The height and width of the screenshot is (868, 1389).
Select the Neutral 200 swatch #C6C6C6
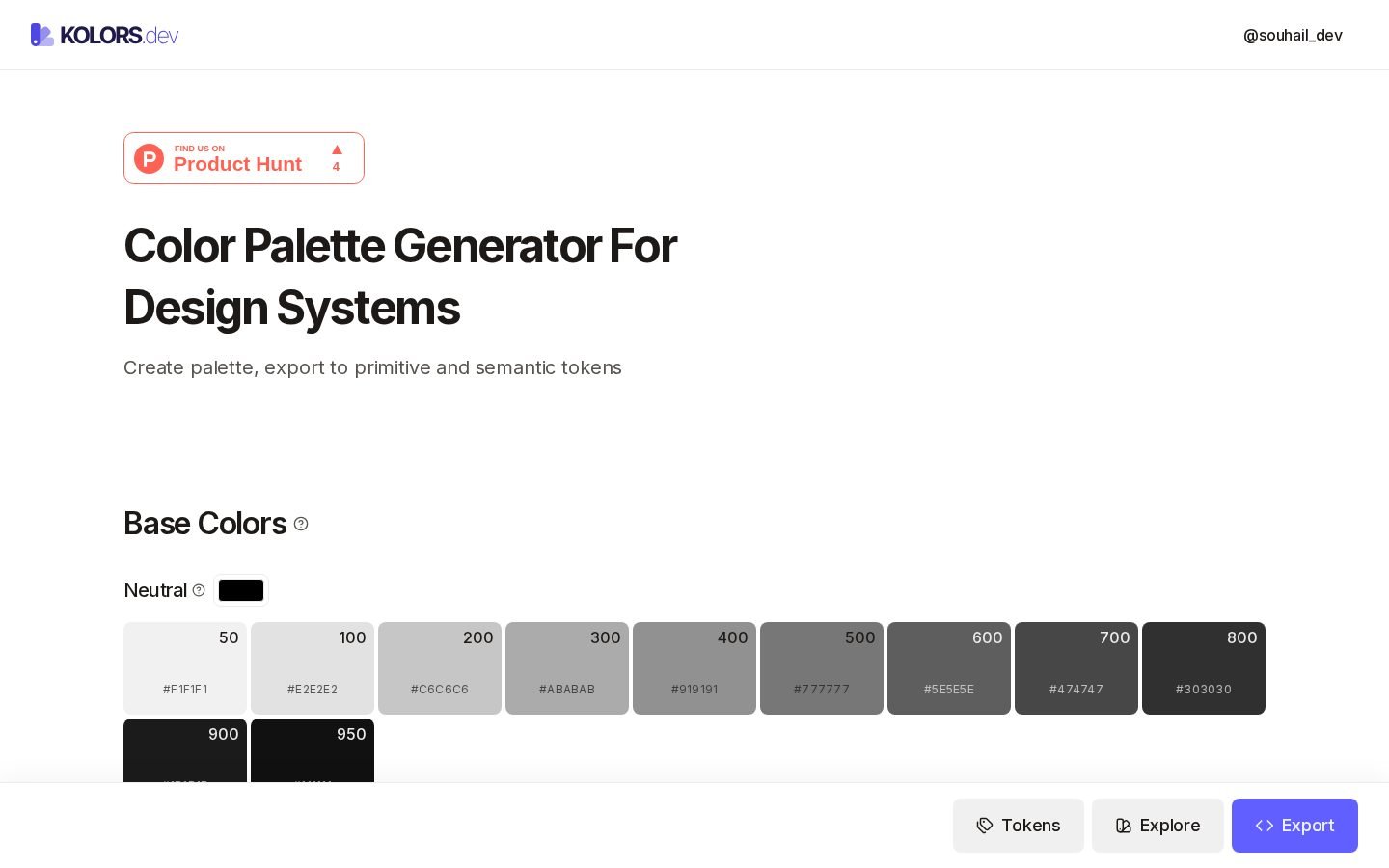coord(440,668)
